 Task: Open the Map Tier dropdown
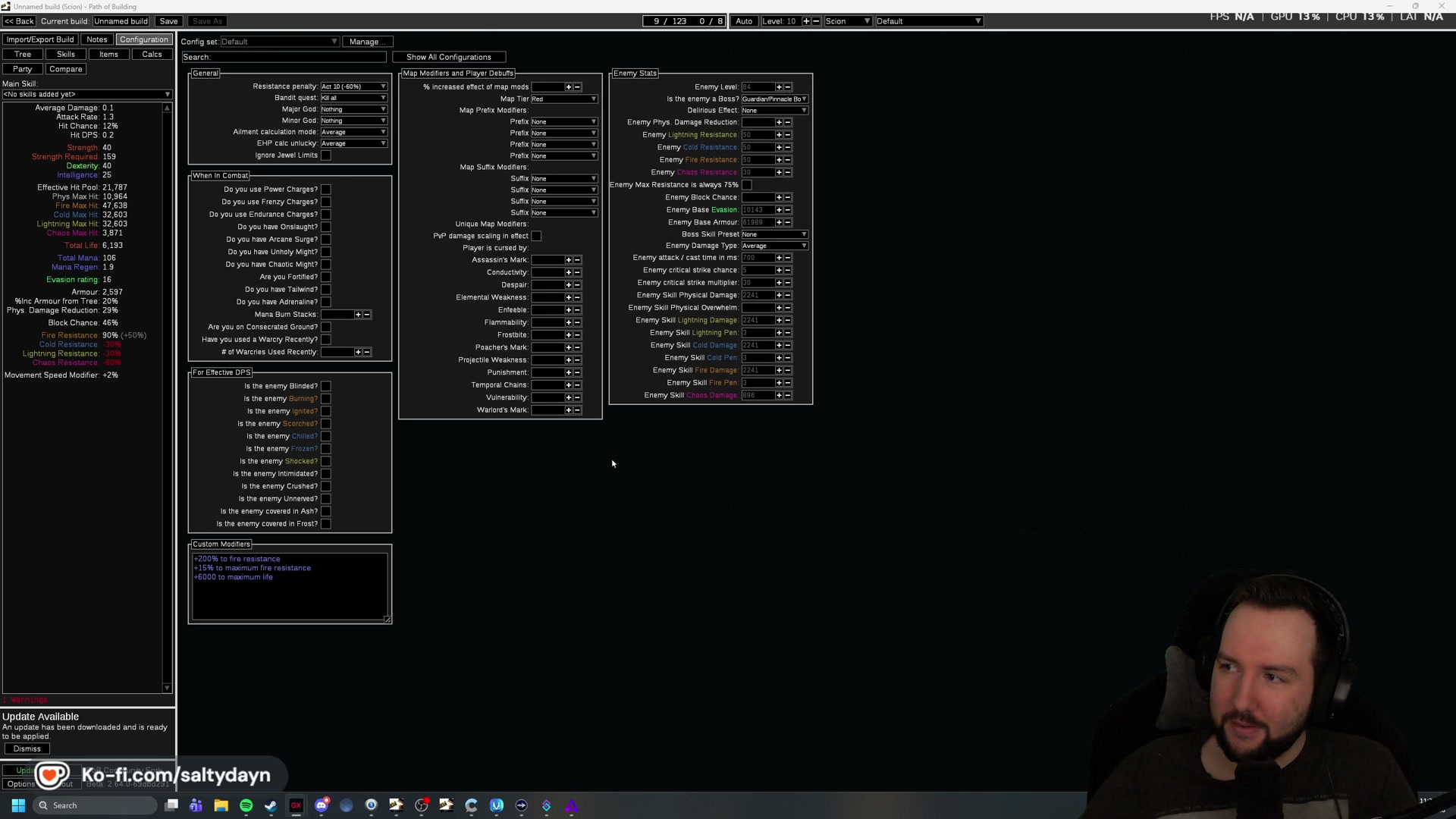click(x=564, y=99)
